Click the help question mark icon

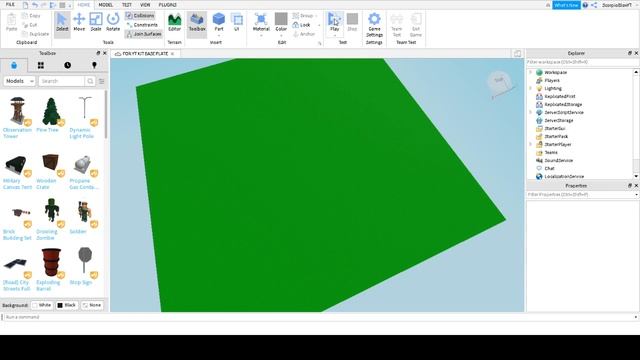tap(585, 5)
